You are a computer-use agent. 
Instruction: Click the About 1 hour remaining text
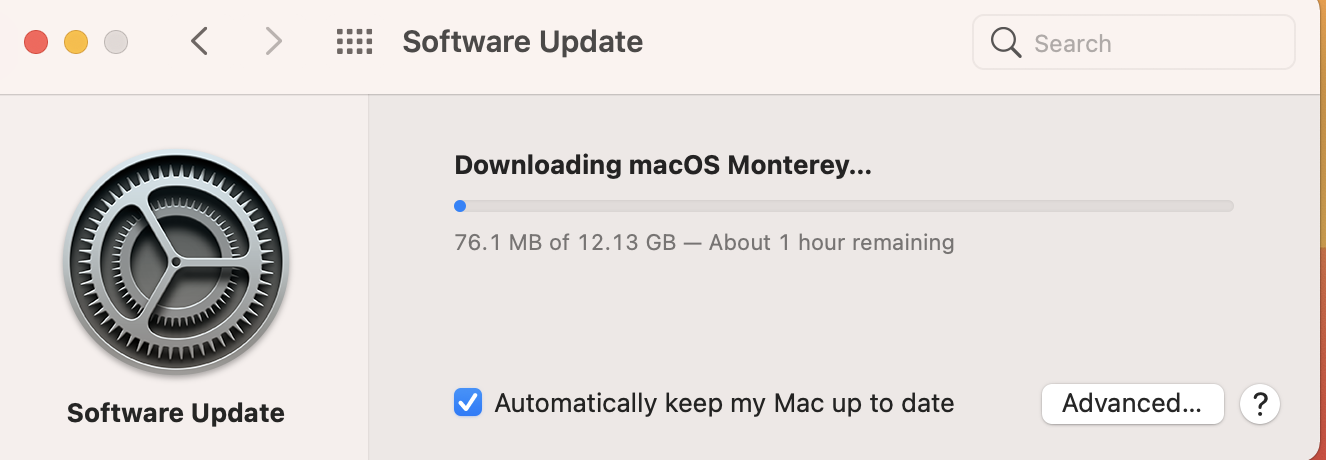(x=831, y=242)
